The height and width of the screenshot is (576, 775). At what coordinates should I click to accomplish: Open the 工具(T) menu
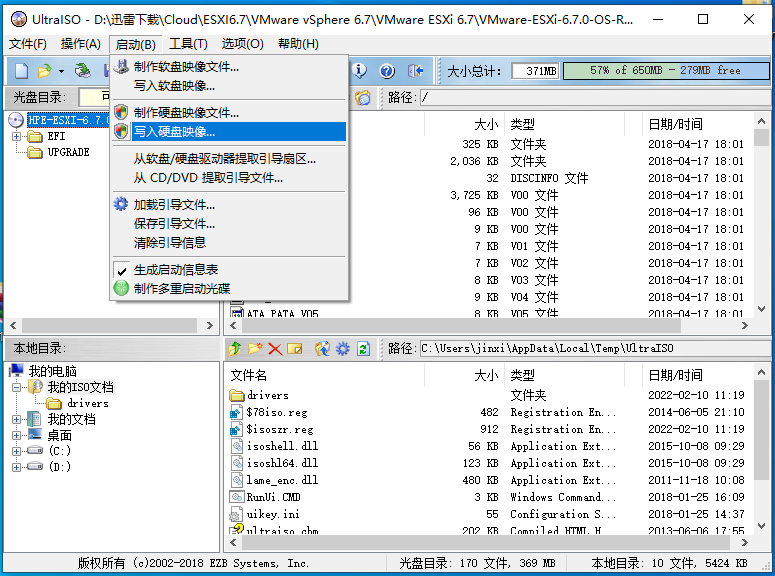coord(188,44)
